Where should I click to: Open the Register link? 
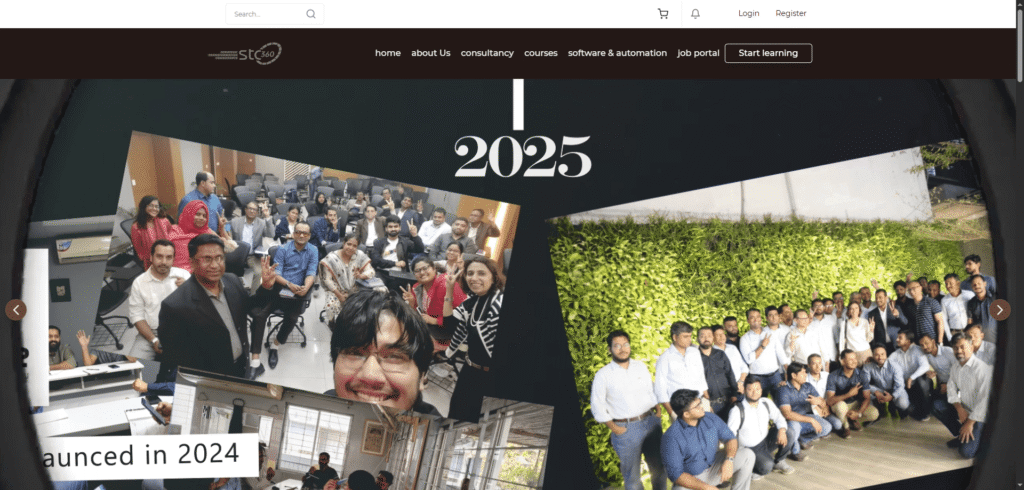coord(791,13)
